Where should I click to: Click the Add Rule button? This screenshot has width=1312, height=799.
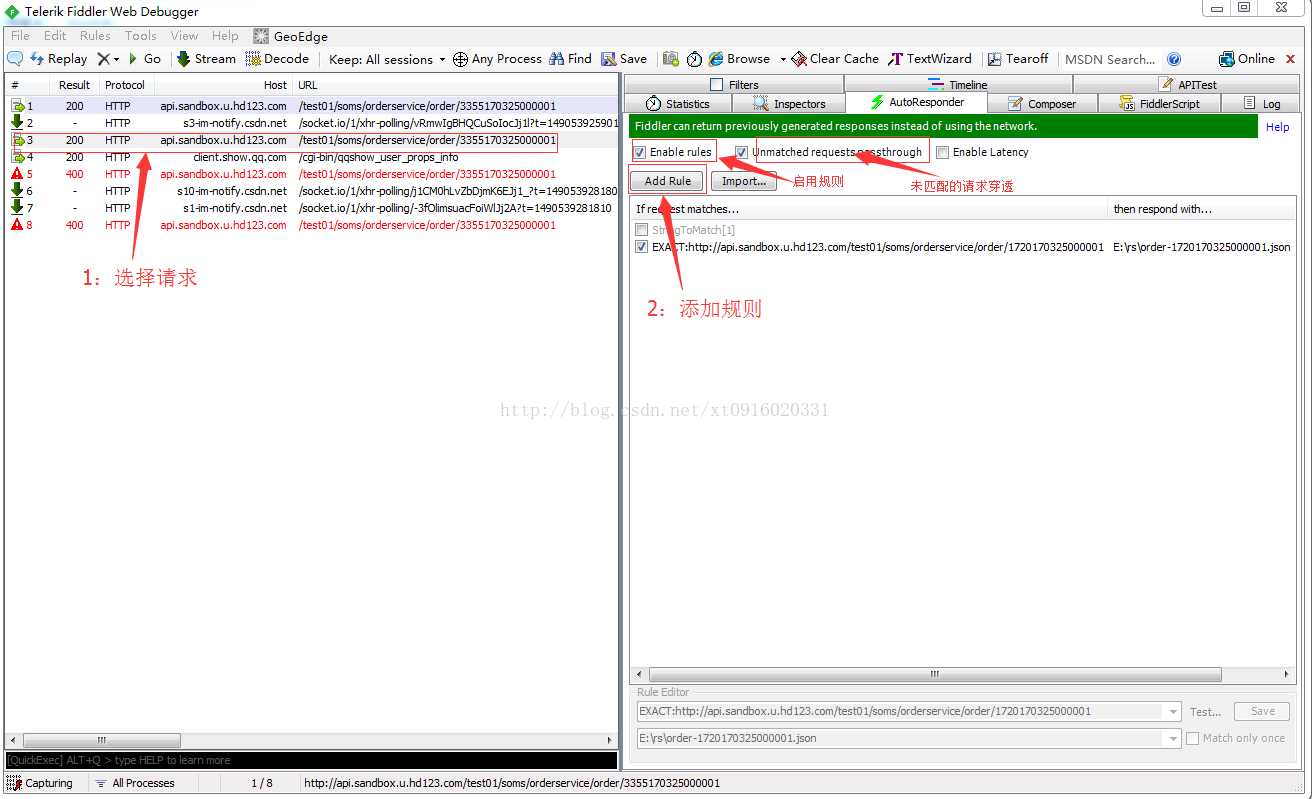pyautogui.click(x=667, y=181)
